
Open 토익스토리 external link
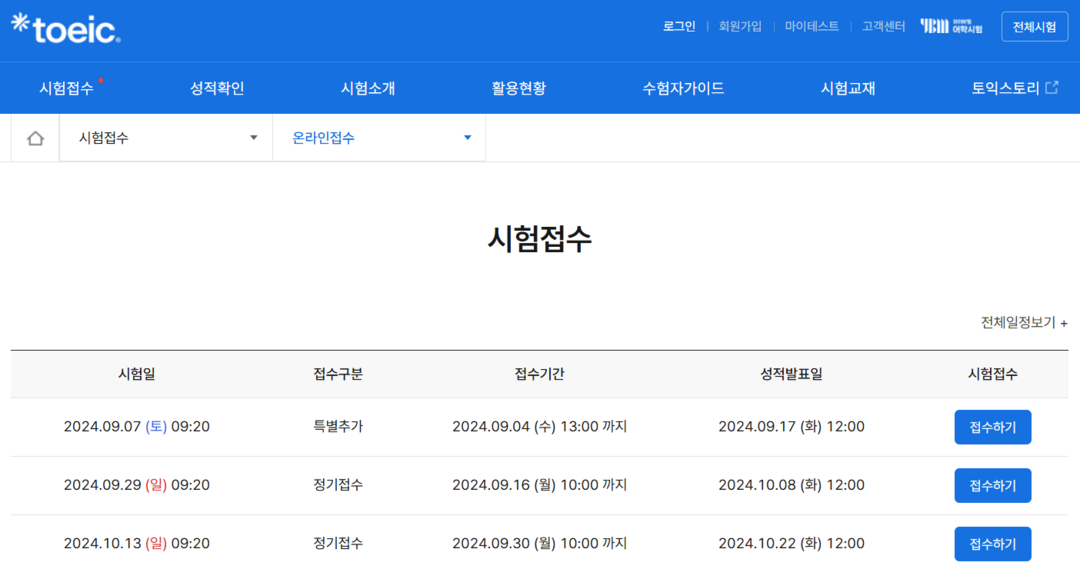pos(1014,88)
